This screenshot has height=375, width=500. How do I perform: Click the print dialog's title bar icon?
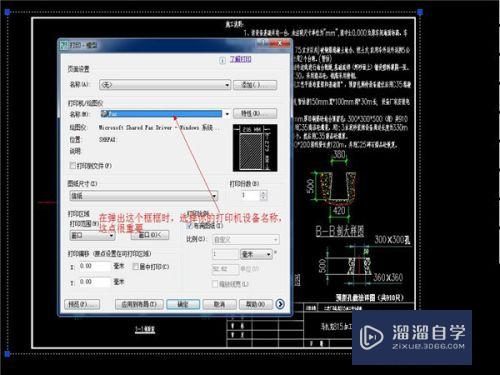[64, 45]
